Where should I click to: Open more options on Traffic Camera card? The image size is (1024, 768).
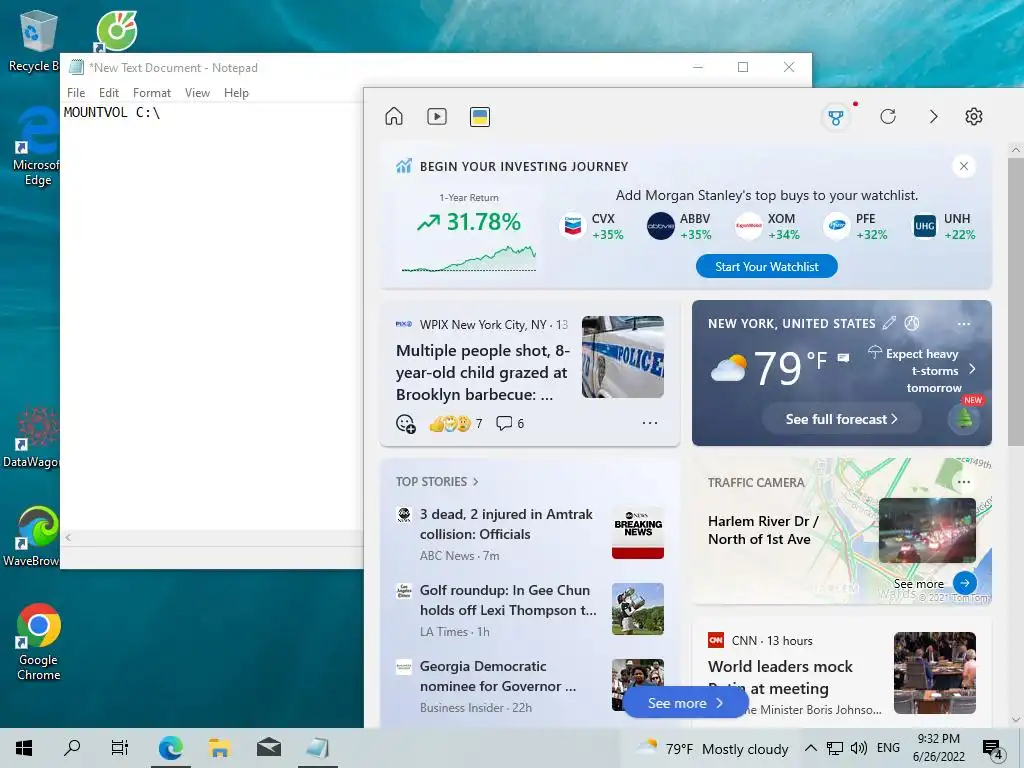point(963,482)
